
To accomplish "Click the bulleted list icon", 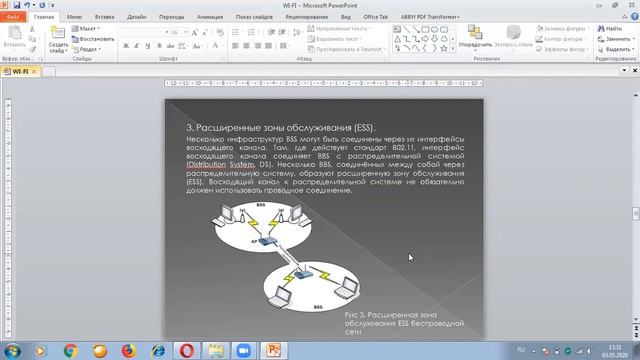I will click(x=237, y=32).
